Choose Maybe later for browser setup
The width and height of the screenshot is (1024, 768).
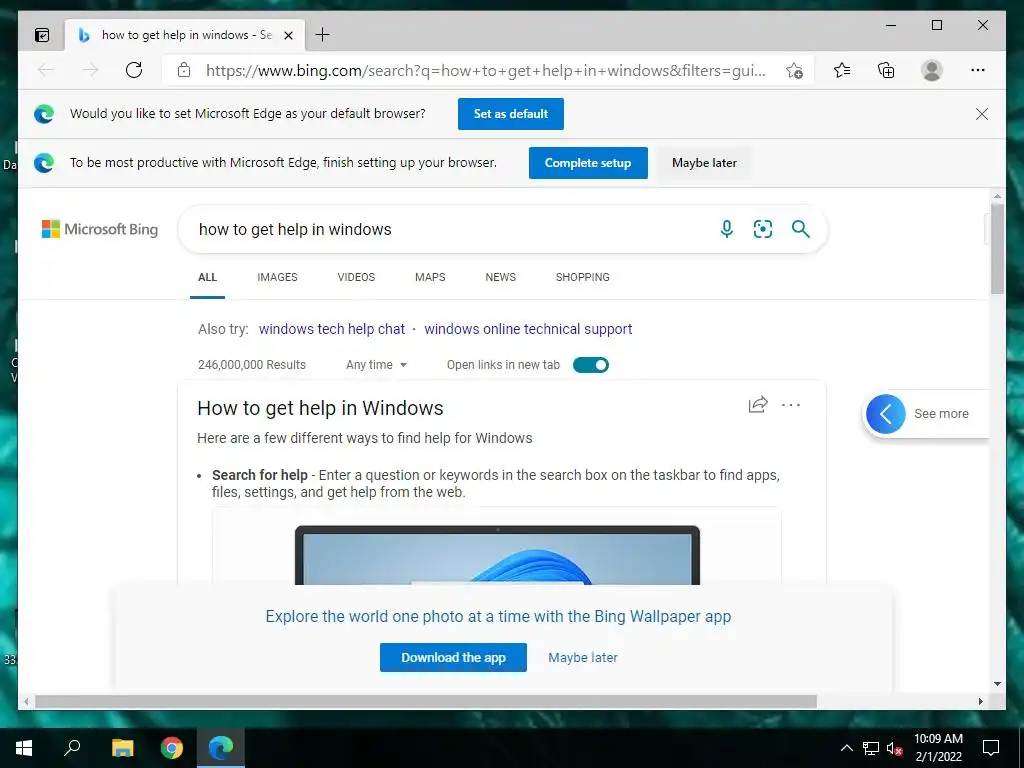click(x=704, y=163)
